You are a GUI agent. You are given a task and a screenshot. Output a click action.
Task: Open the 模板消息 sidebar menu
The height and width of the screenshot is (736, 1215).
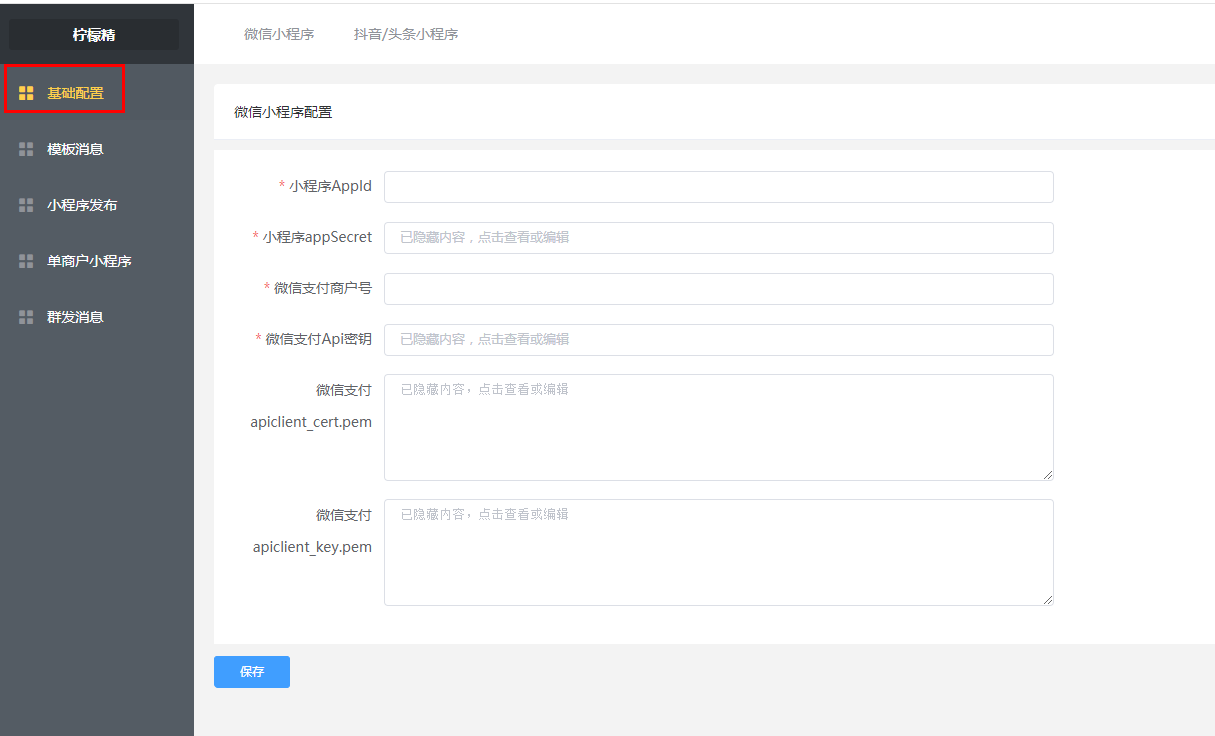click(x=97, y=149)
